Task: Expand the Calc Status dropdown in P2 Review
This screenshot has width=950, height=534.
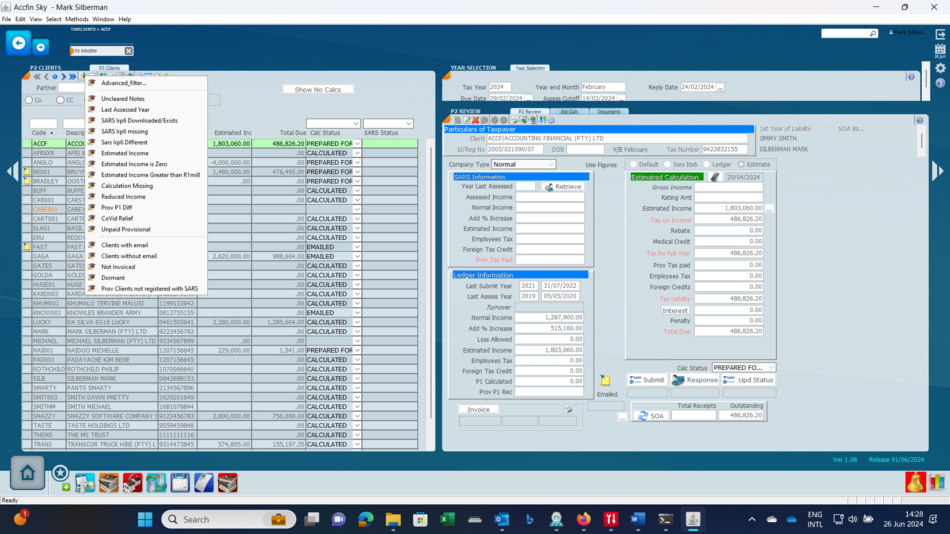Action: pos(770,368)
